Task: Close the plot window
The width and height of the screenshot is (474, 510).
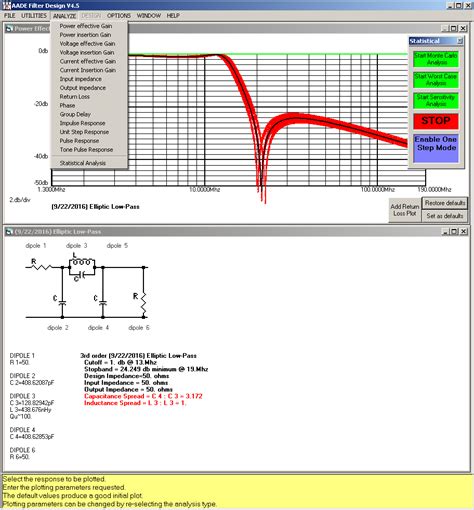Action: coord(463,29)
